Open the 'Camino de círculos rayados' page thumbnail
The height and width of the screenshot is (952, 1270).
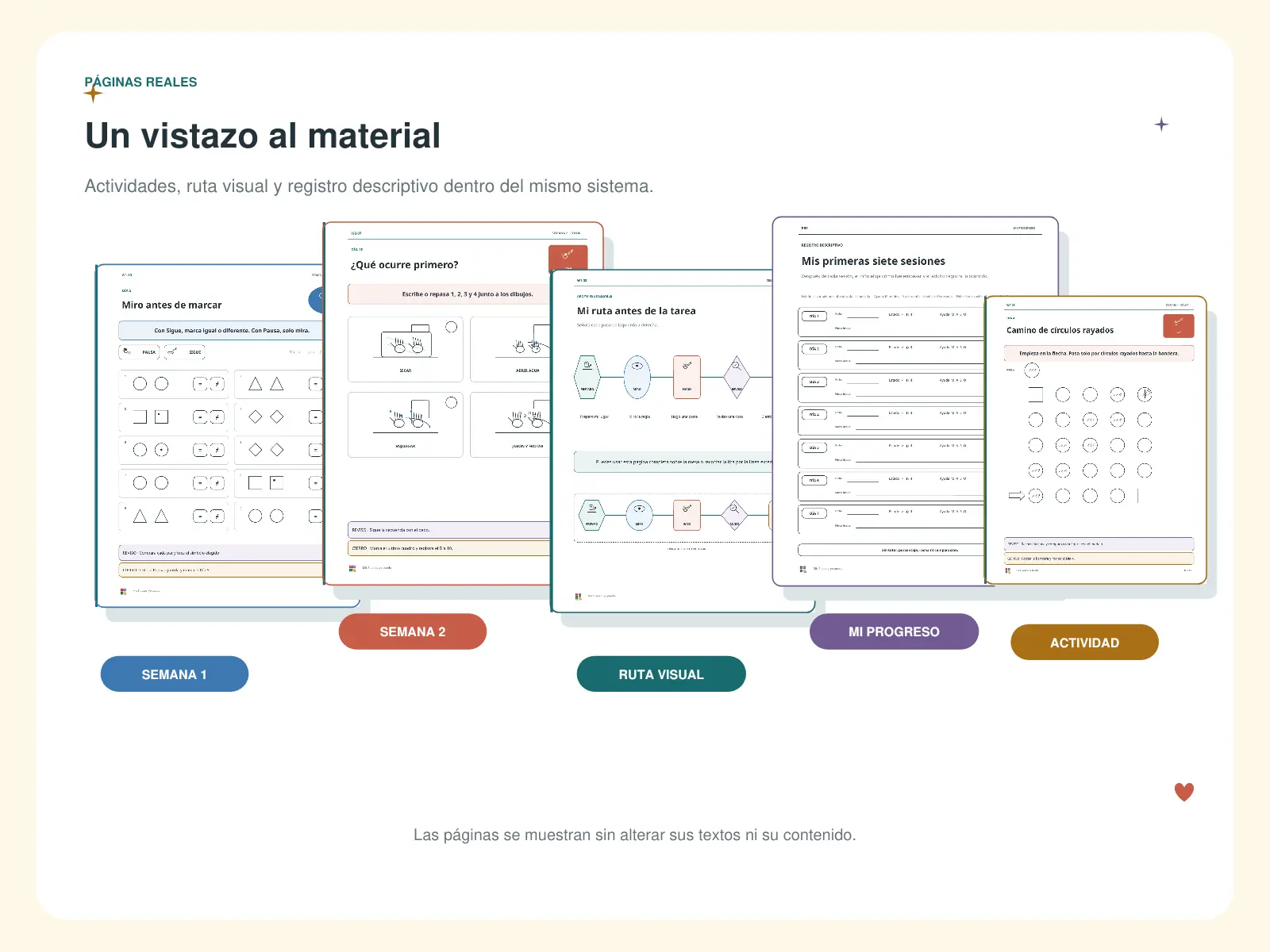click(1095, 440)
